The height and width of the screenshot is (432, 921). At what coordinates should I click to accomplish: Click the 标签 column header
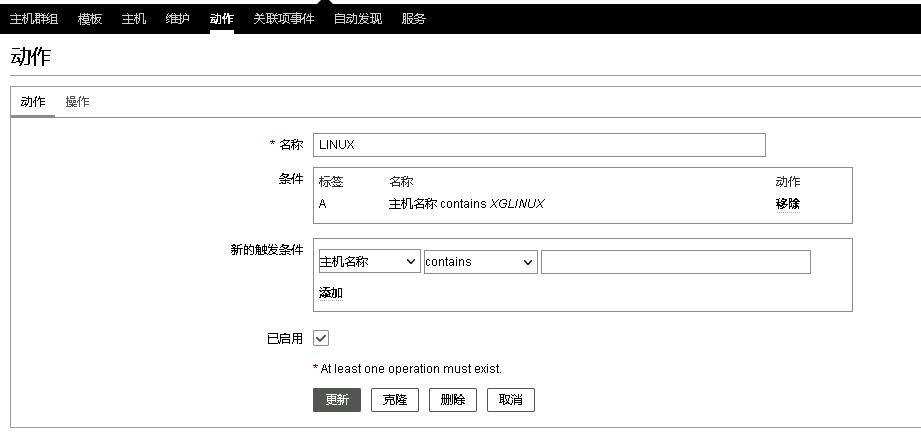[x=331, y=182]
